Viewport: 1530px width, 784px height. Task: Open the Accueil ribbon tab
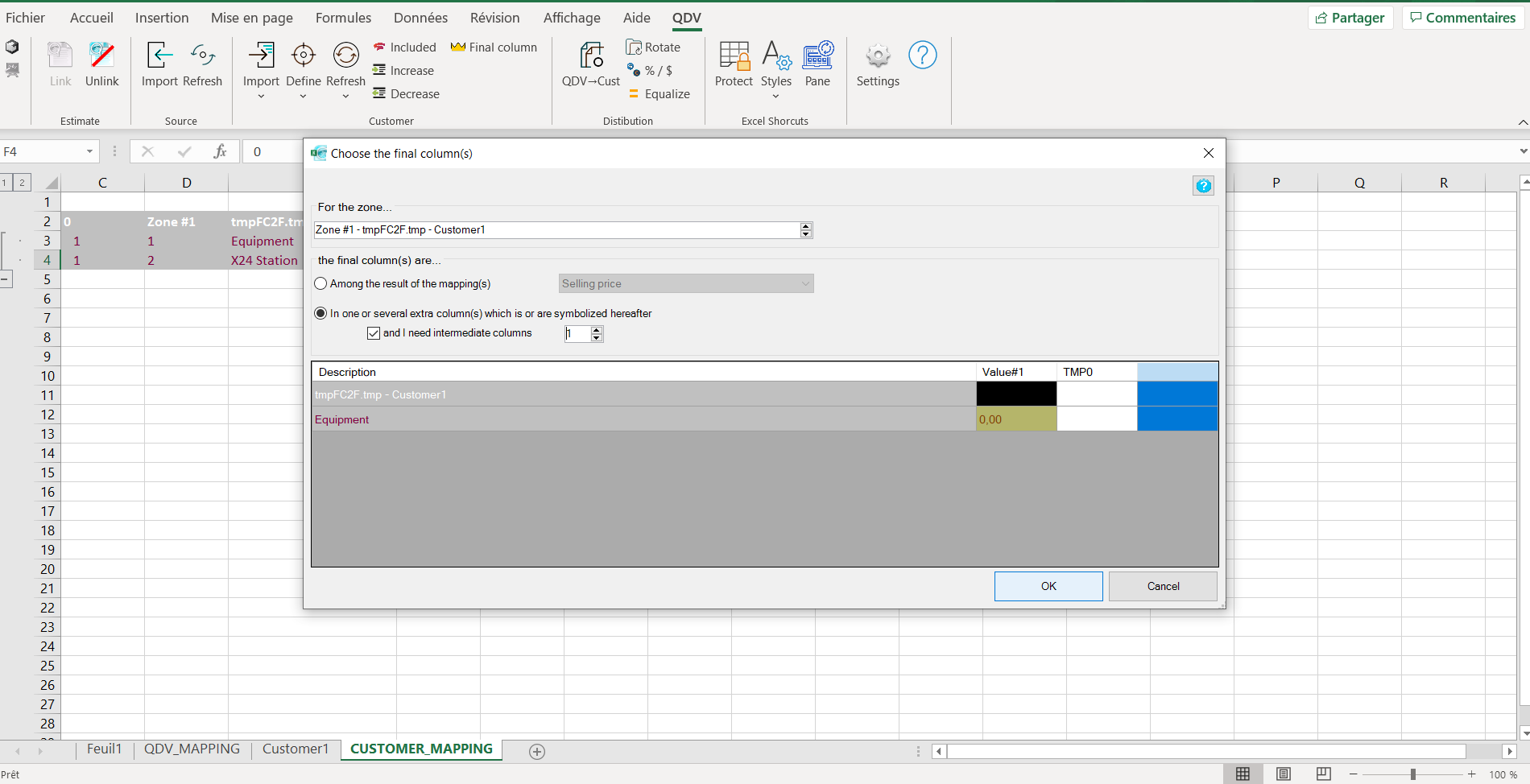click(x=92, y=18)
